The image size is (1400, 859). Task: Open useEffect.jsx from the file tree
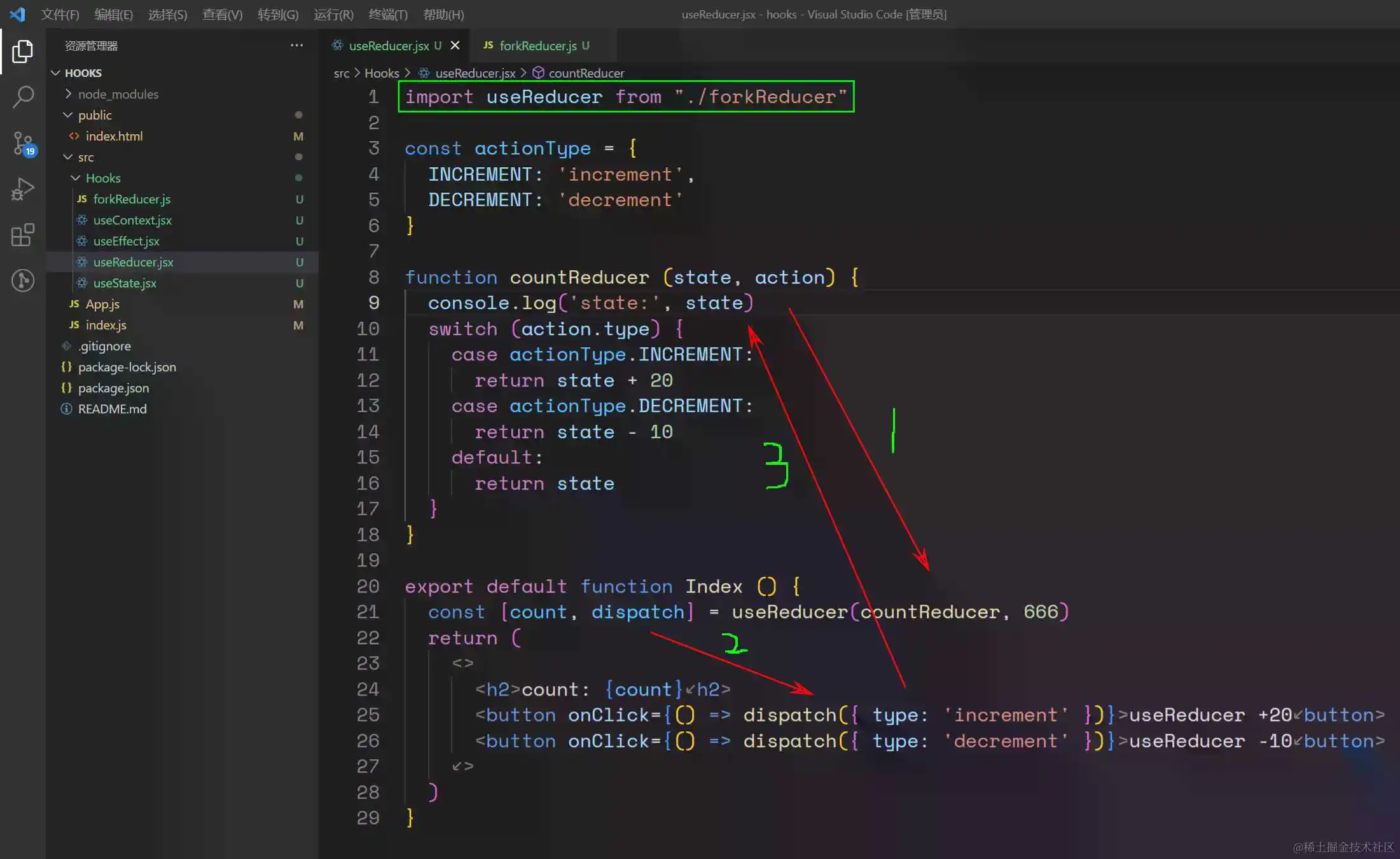tap(126, 241)
